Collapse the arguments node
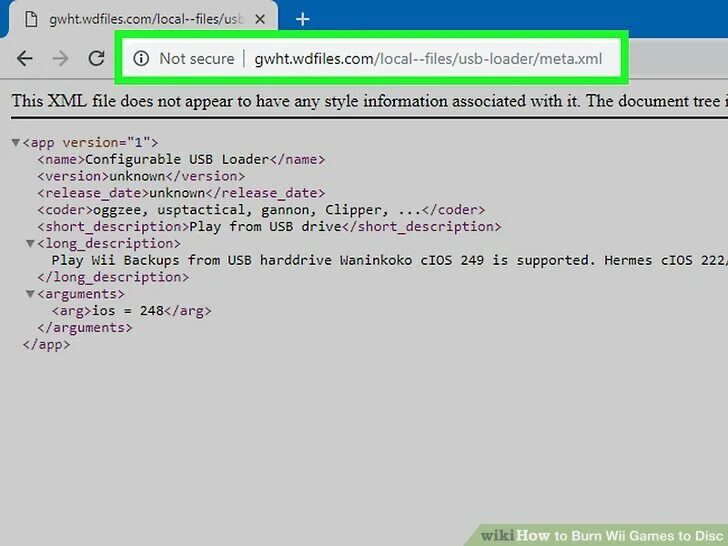Image resolution: width=728 pixels, height=546 pixels. click(x=30, y=293)
